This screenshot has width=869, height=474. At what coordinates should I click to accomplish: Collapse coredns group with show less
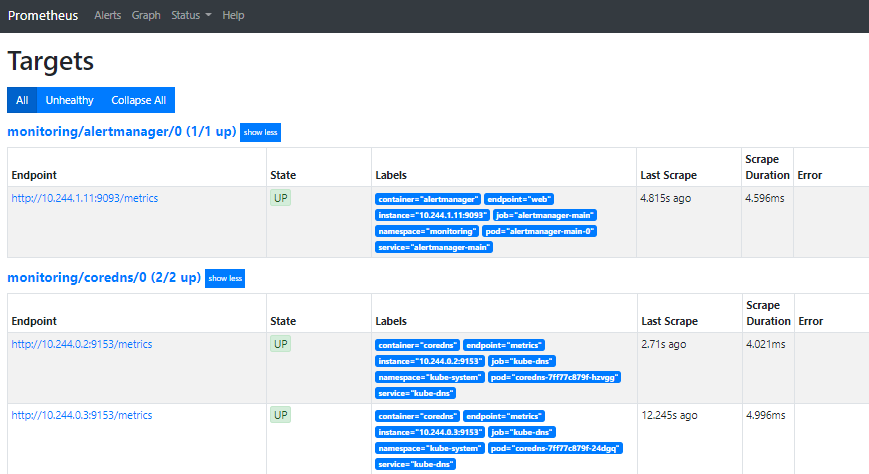(225, 278)
